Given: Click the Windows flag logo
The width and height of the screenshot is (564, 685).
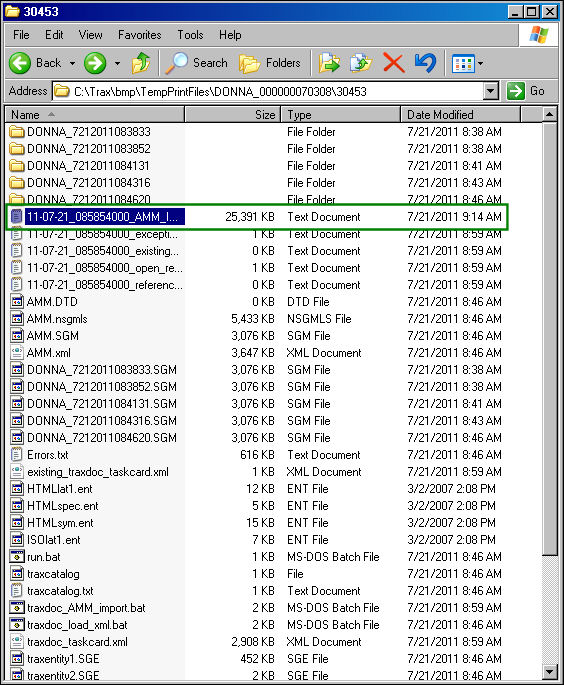Looking at the screenshot, I should [x=539, y=35].
